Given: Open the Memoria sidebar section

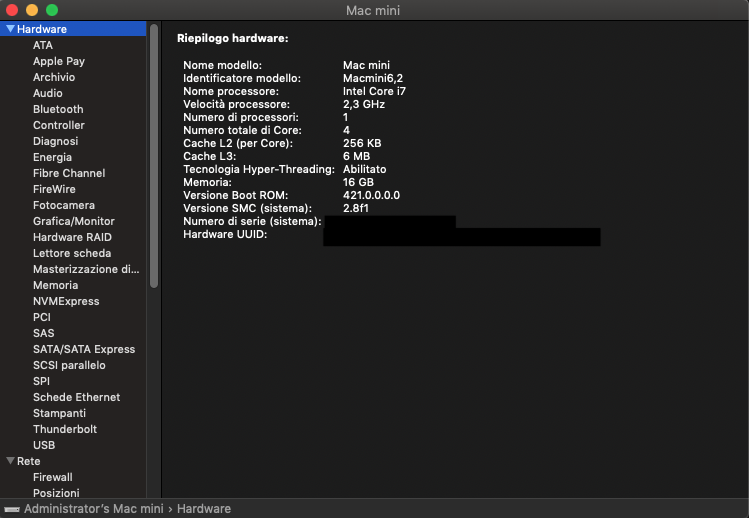Looking at the screenshot, I should 55,285.
